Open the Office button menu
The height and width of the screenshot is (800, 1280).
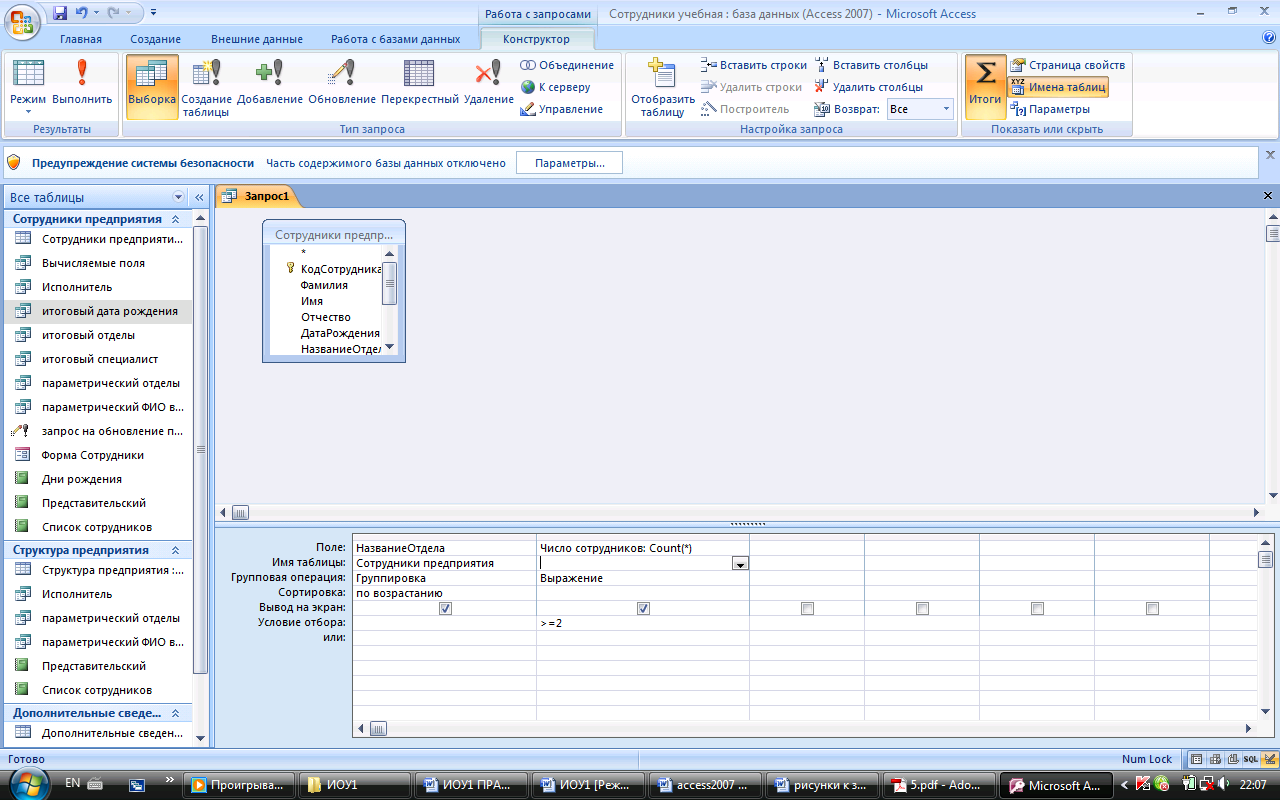coord(22,20)
